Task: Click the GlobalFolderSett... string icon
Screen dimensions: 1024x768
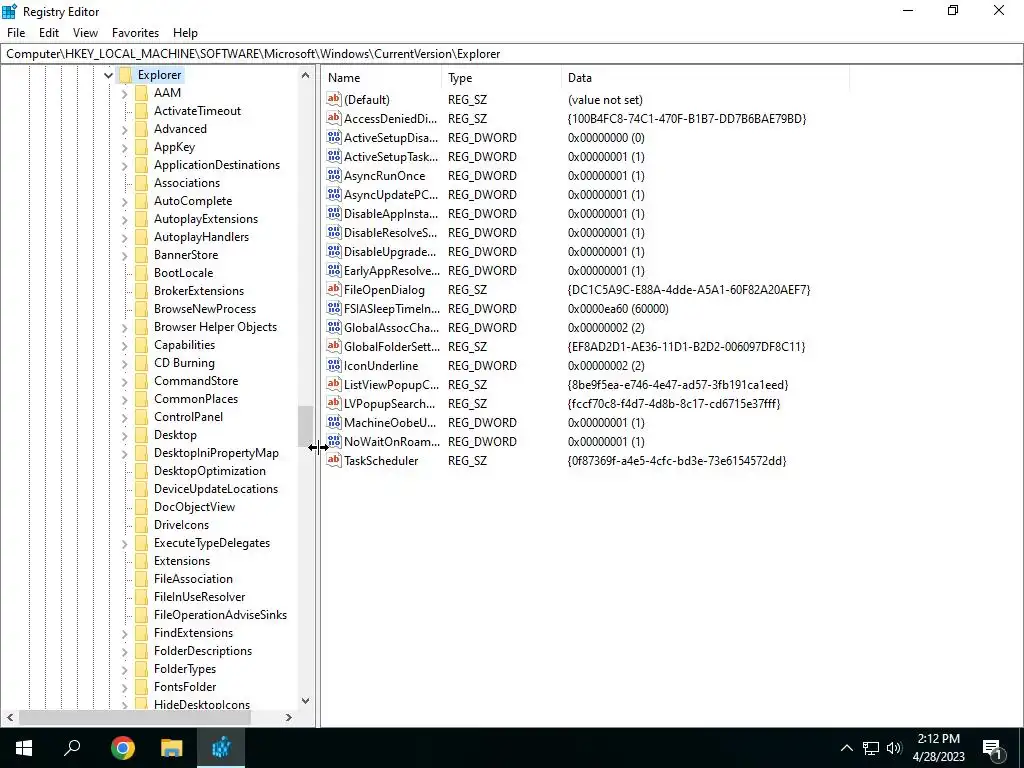Action: 334,346
